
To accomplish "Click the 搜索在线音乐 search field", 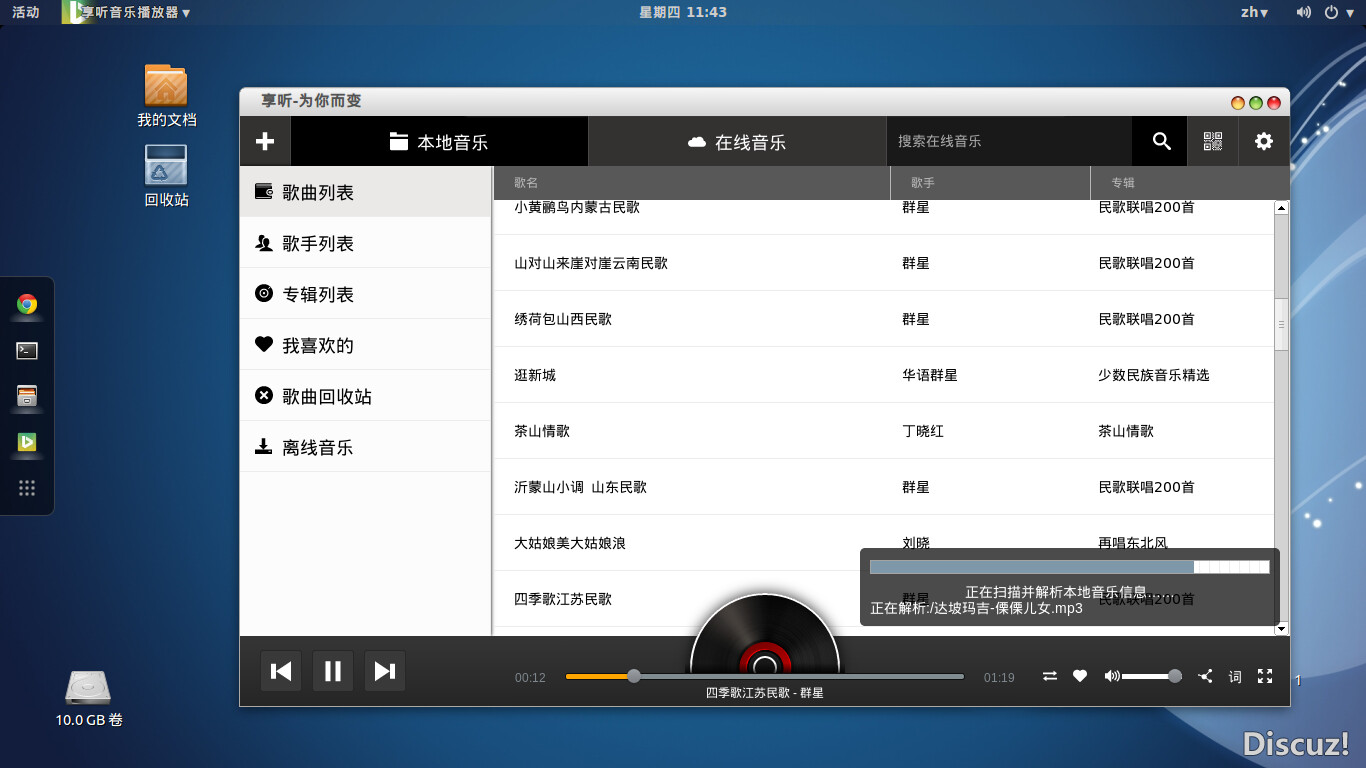I will [1008, 142].
